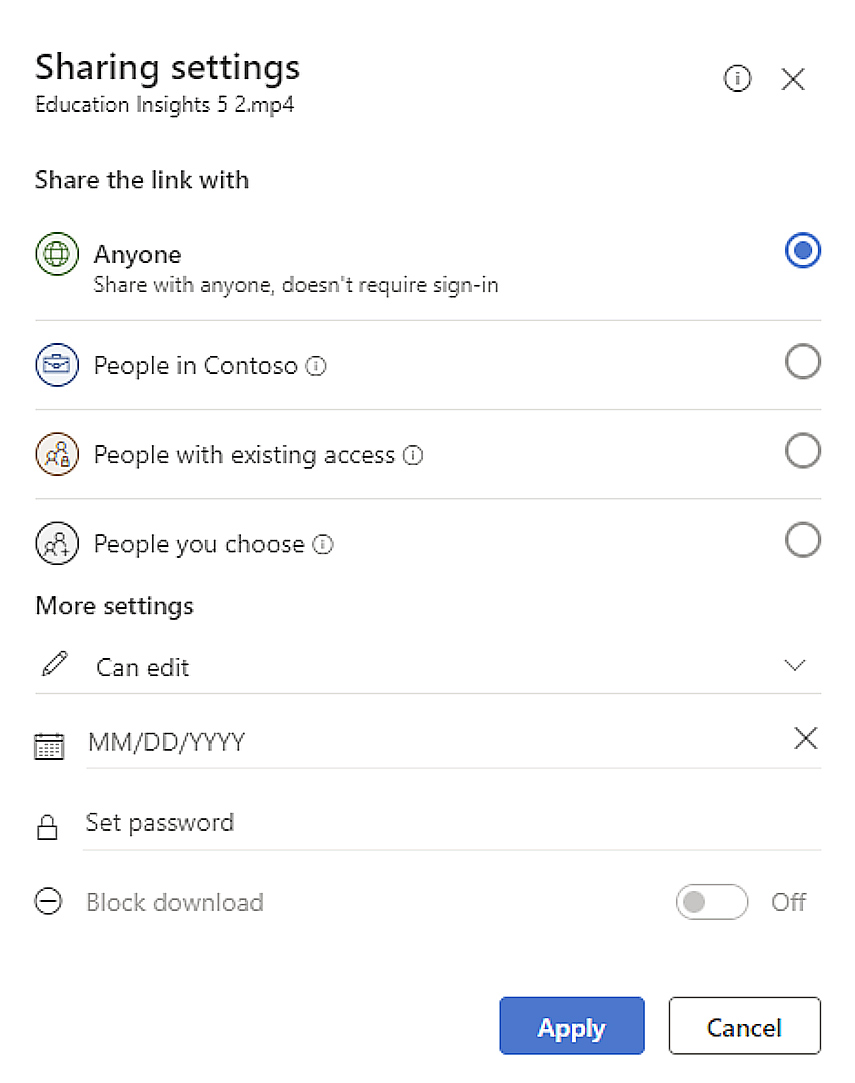Click the briefcase icon for People in Contoso
The width and height of the screenshot is (855, 1083).
click(57, 365)
